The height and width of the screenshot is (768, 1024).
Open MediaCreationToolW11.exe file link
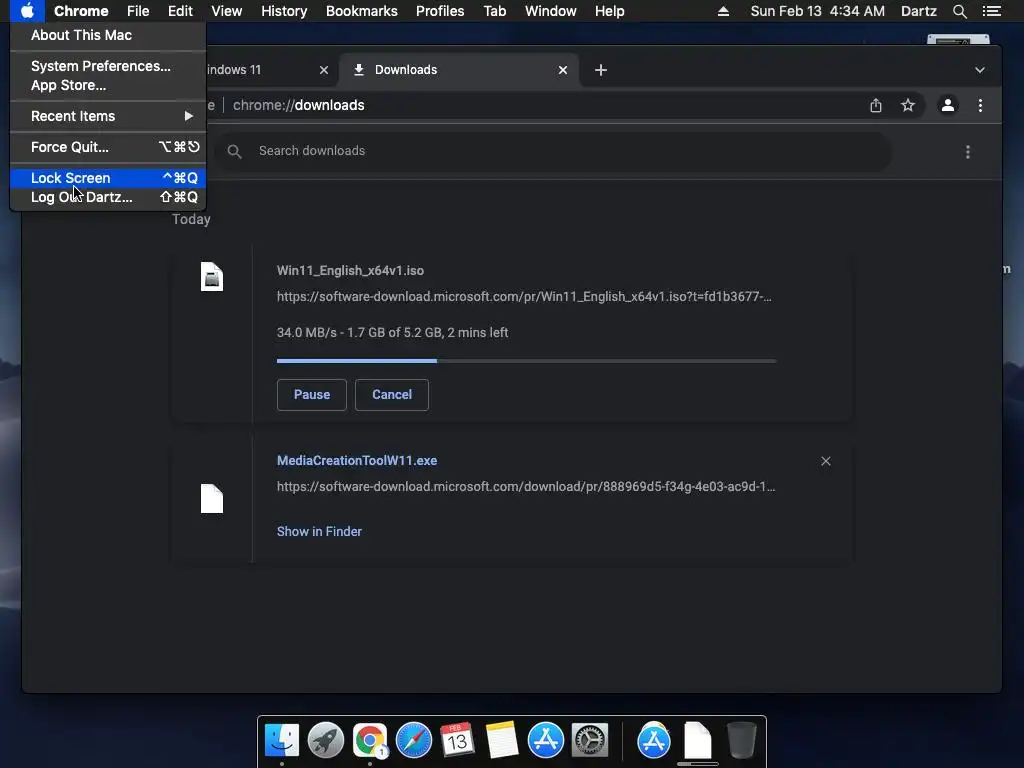pos(357,460)
